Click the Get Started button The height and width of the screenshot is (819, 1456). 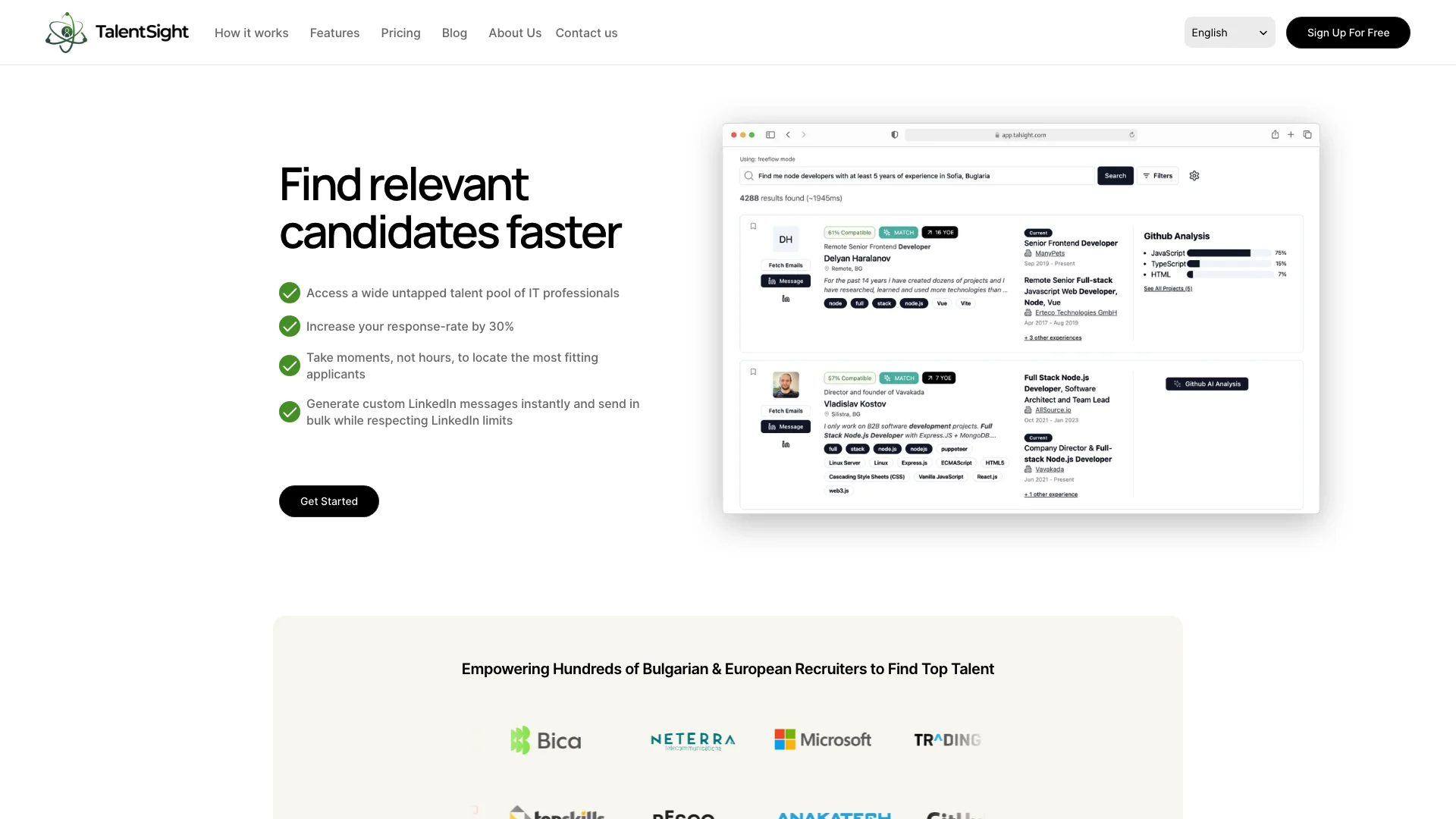(x=328, y=500)
